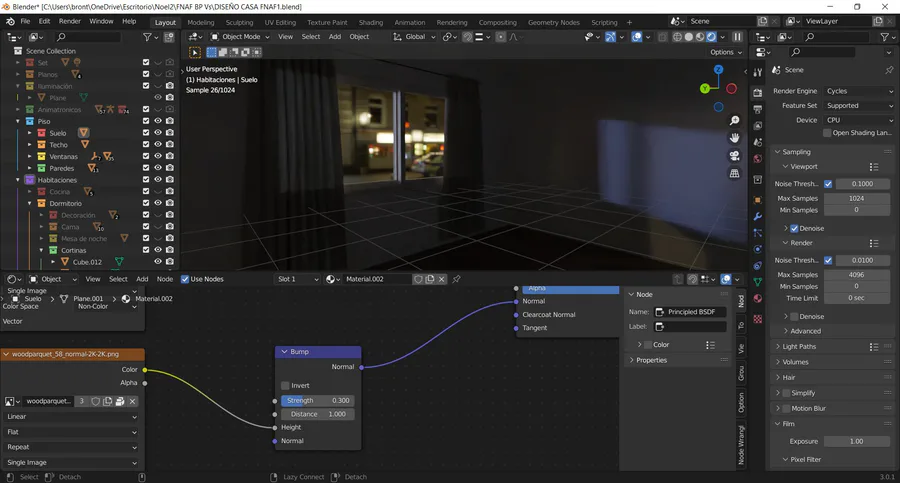The width and height of the screenshot is (900, 483).
Task: Hide the Techo collection using eye icon
Action: click(x=158, y=144)
